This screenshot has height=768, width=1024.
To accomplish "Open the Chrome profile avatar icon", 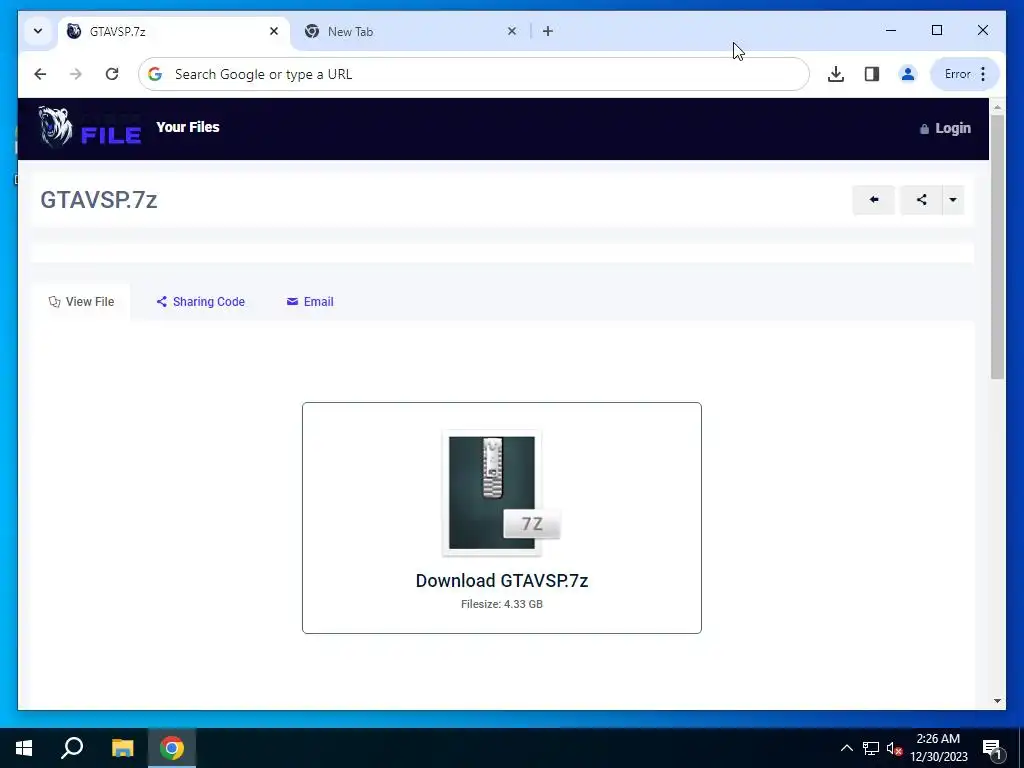I will click(x=907, y=74).
